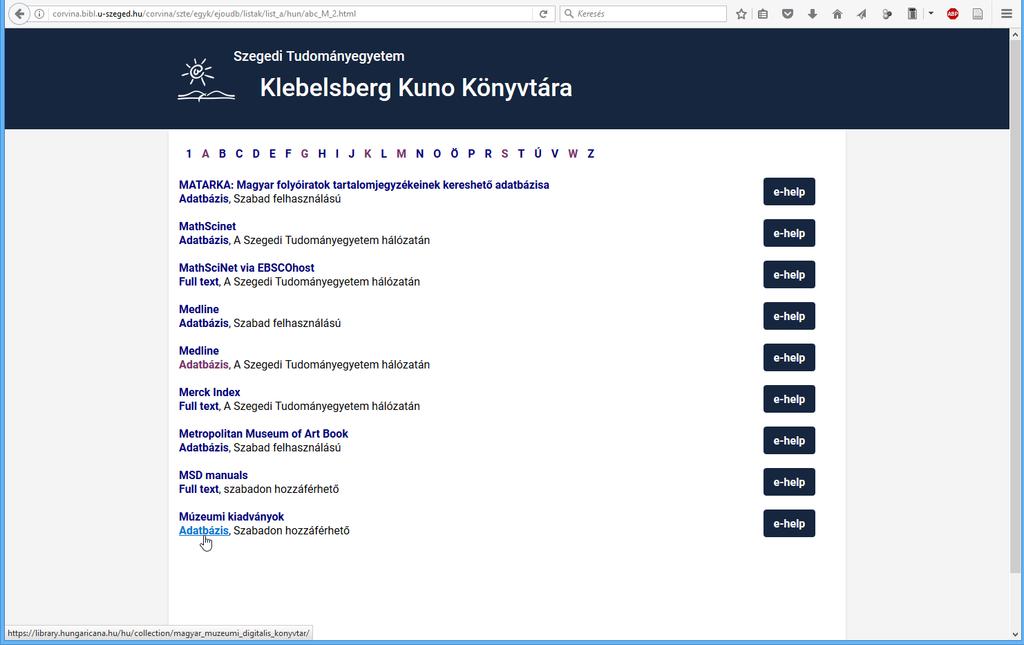
Task: Choose letter M in the index
Action: pos(401,154)
